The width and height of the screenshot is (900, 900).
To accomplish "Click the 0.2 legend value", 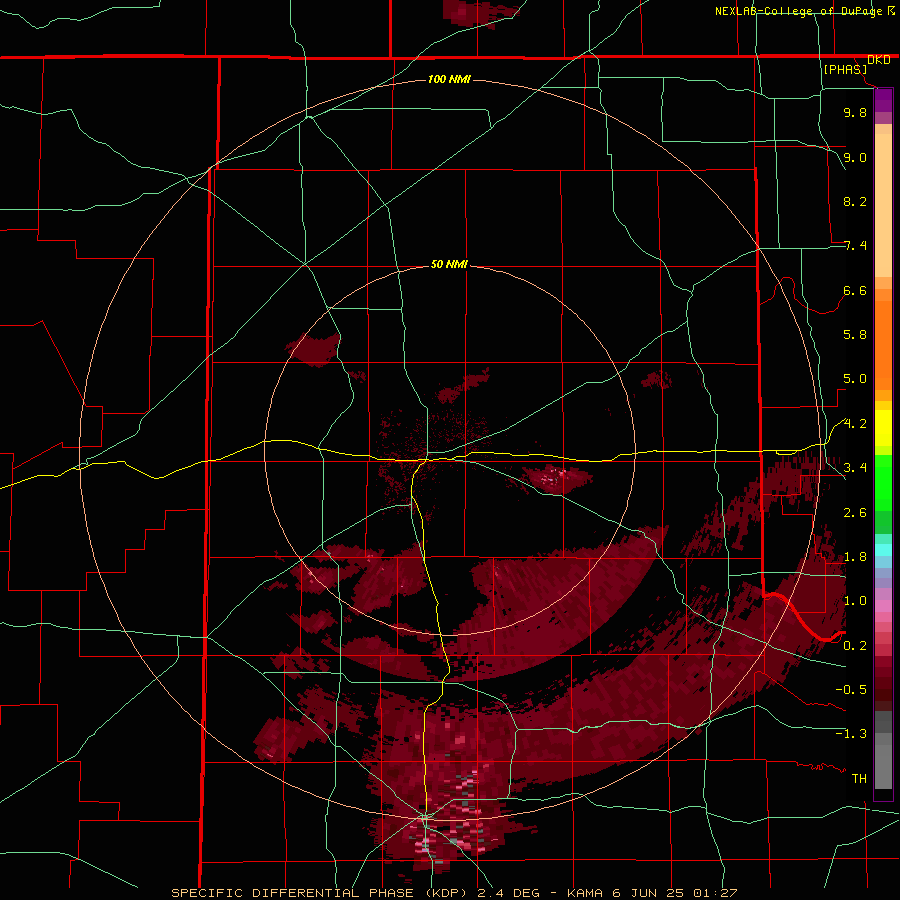I will (855, 646).
